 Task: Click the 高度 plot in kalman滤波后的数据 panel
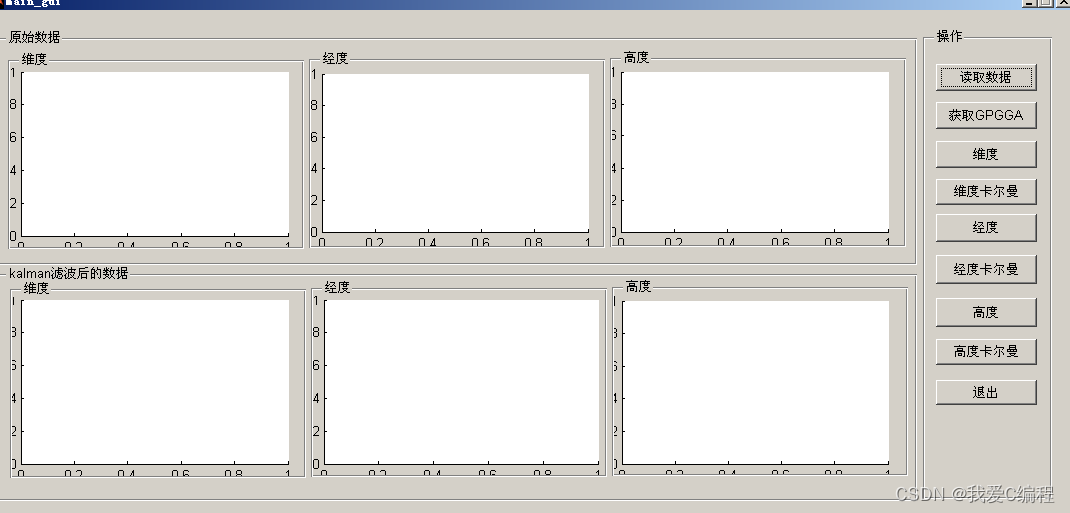point(755,382)
